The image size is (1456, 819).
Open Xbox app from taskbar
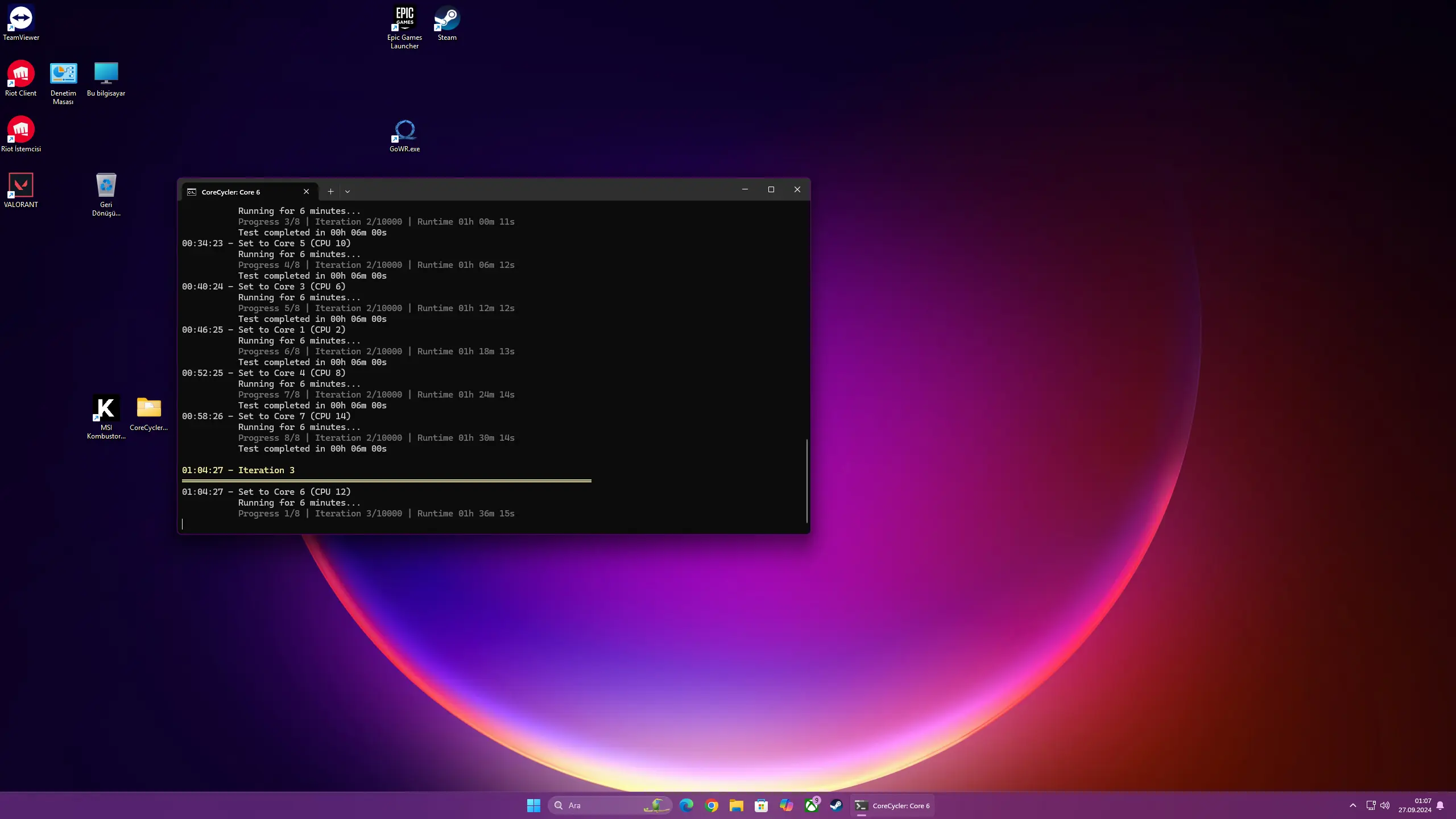coord(812,805)
